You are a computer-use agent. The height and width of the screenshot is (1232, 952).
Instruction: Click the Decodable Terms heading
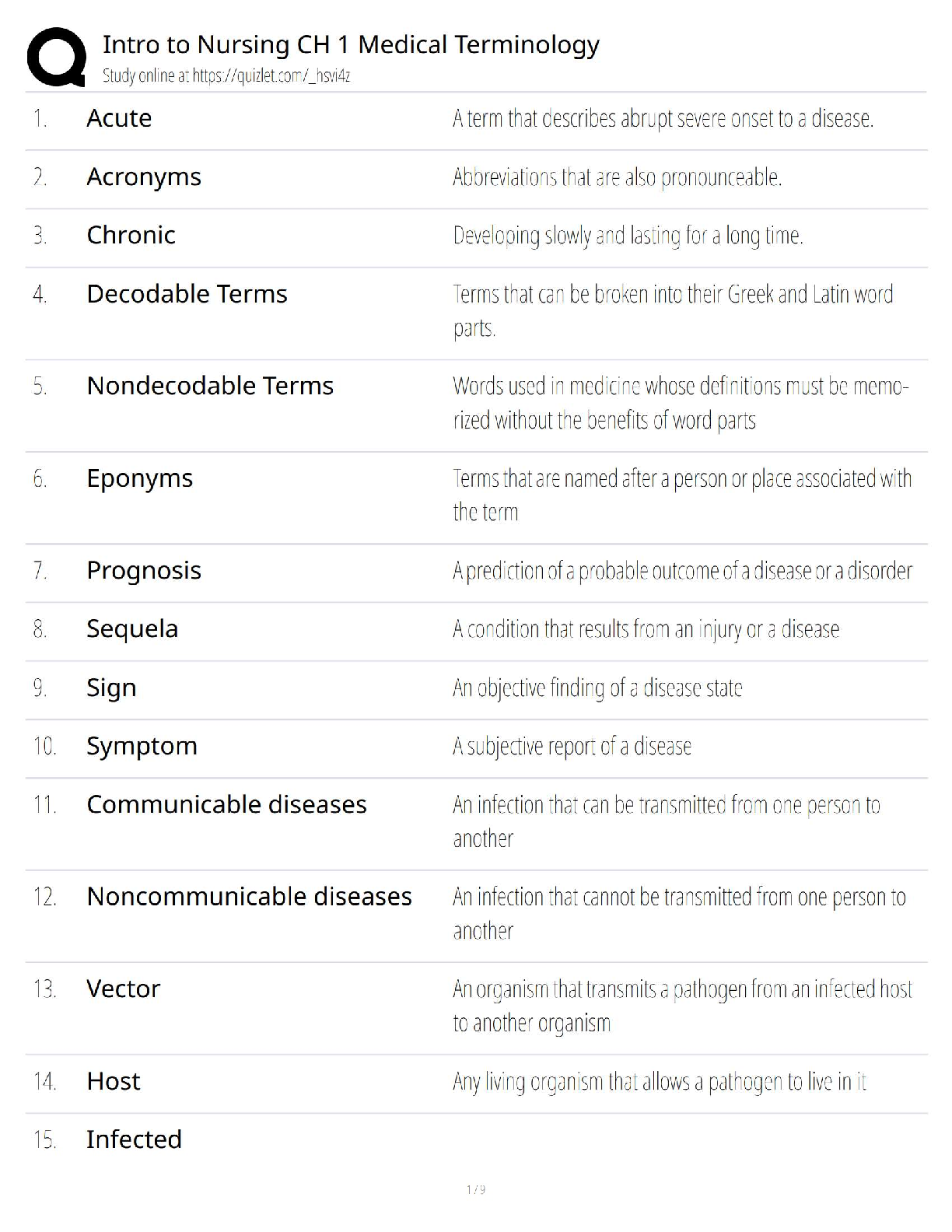click(x=187, y=294)
